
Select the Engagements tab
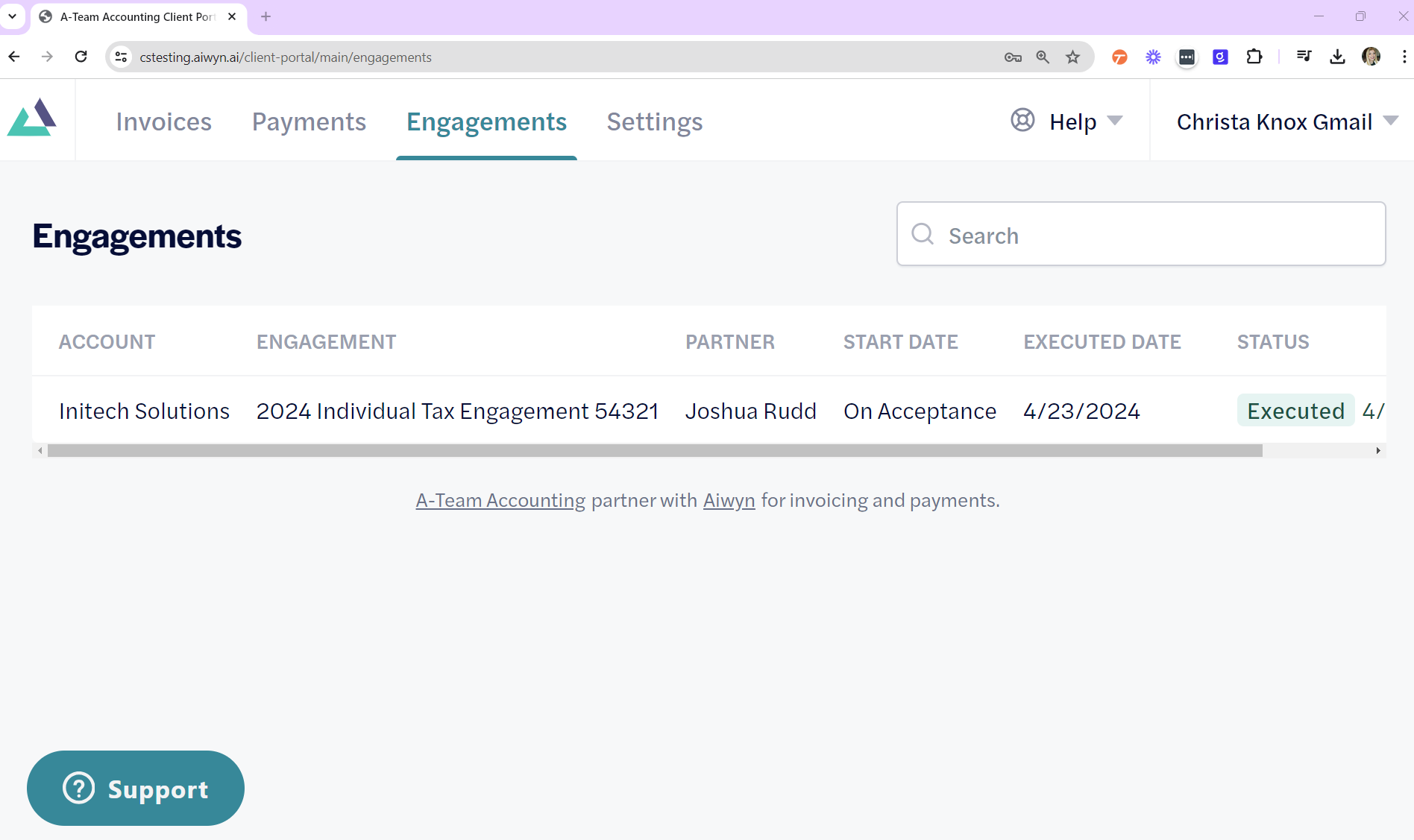[486, 121]
